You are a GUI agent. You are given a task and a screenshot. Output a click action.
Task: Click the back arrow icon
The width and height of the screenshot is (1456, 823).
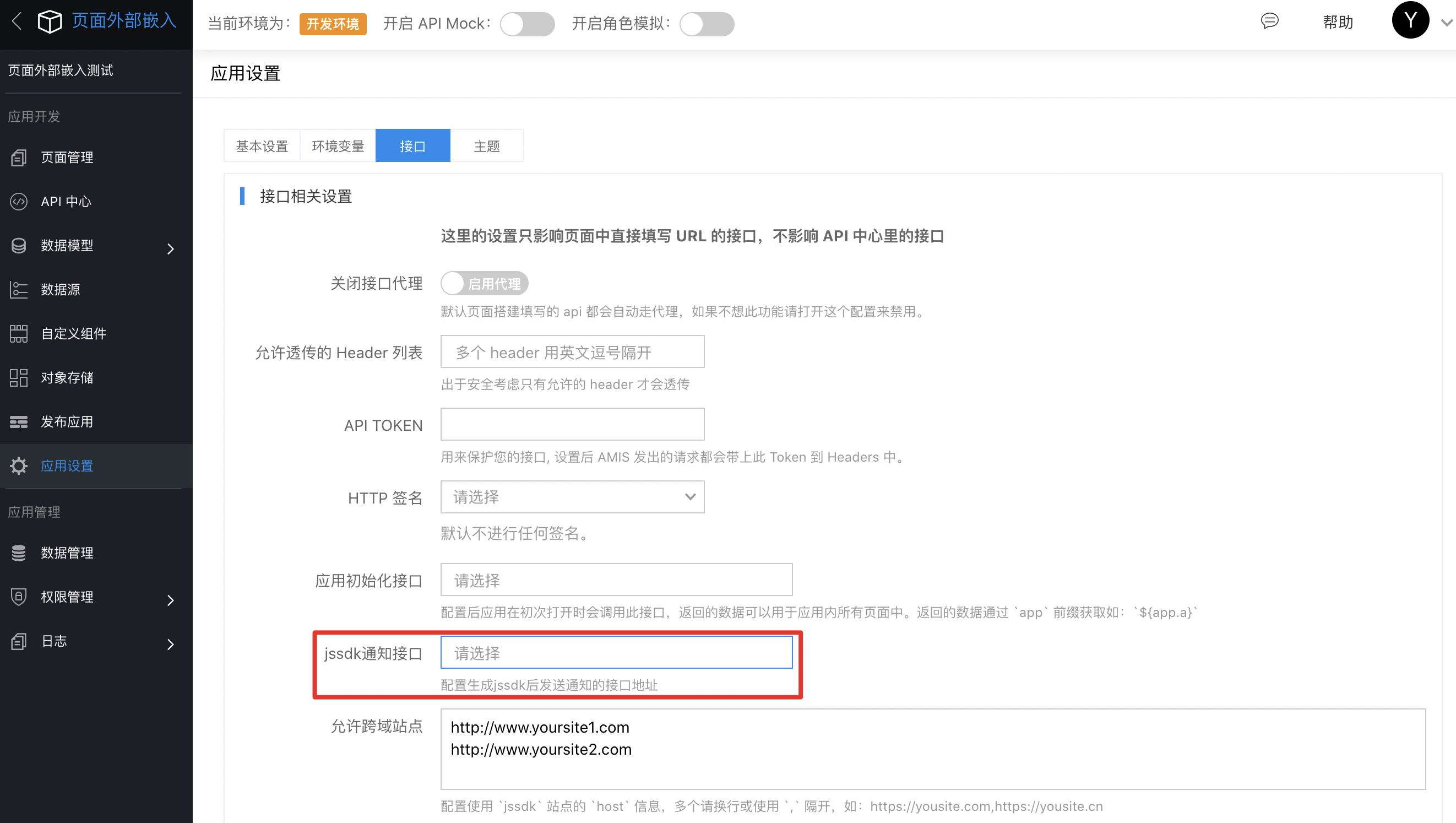(x=17, y=21)
